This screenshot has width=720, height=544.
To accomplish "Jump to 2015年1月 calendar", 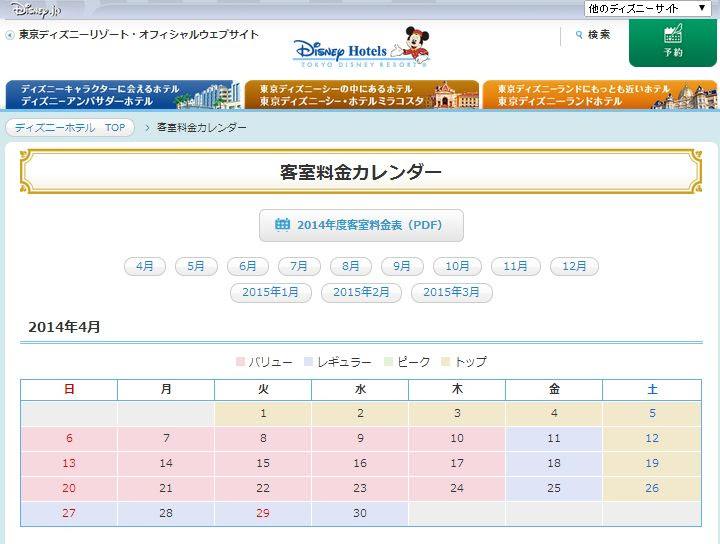I will pos(270,292).
